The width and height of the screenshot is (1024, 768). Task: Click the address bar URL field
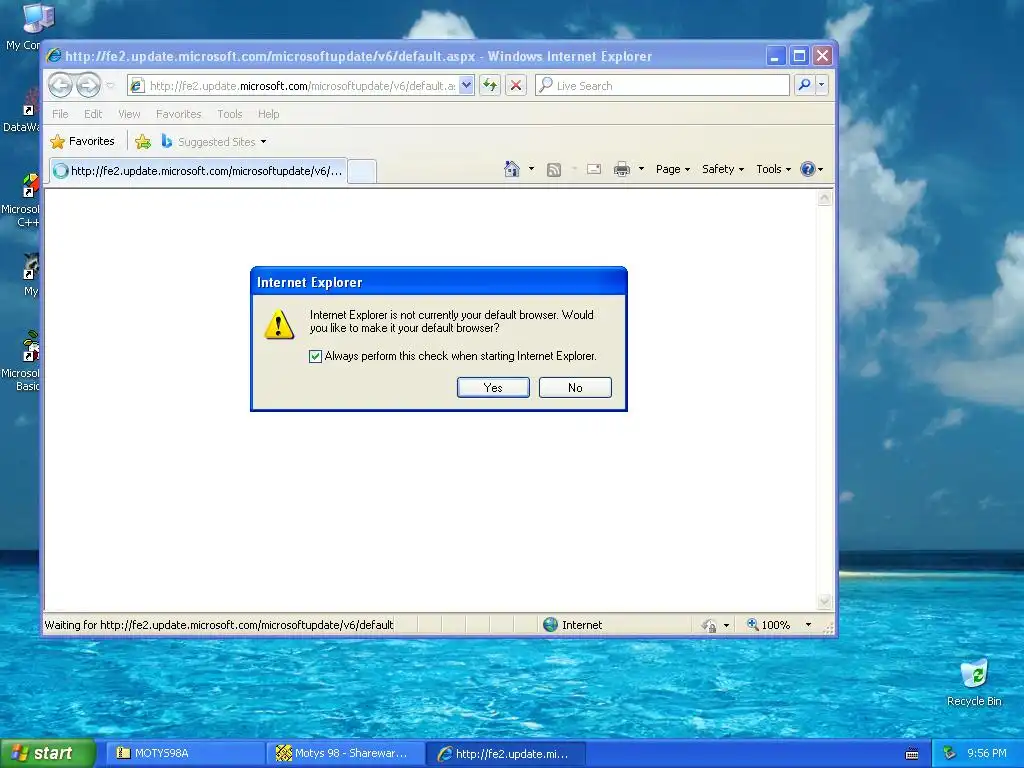click(x=302, y=86)
